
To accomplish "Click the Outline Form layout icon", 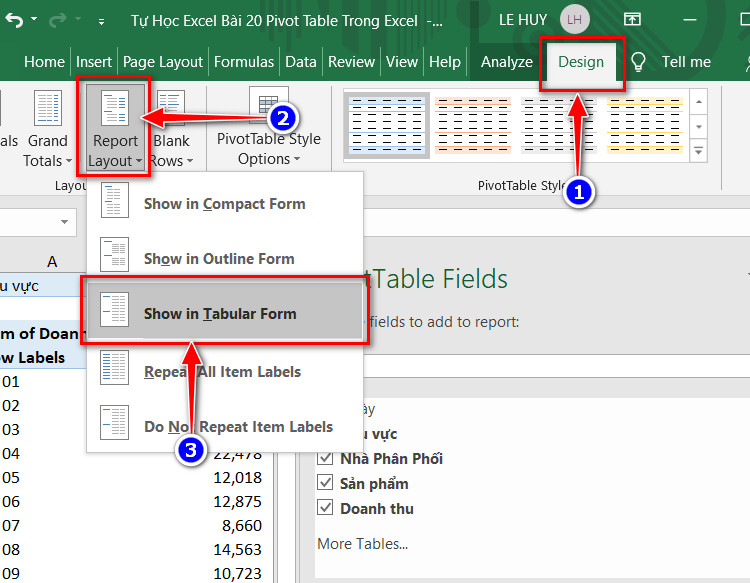I will pos(114,254).
